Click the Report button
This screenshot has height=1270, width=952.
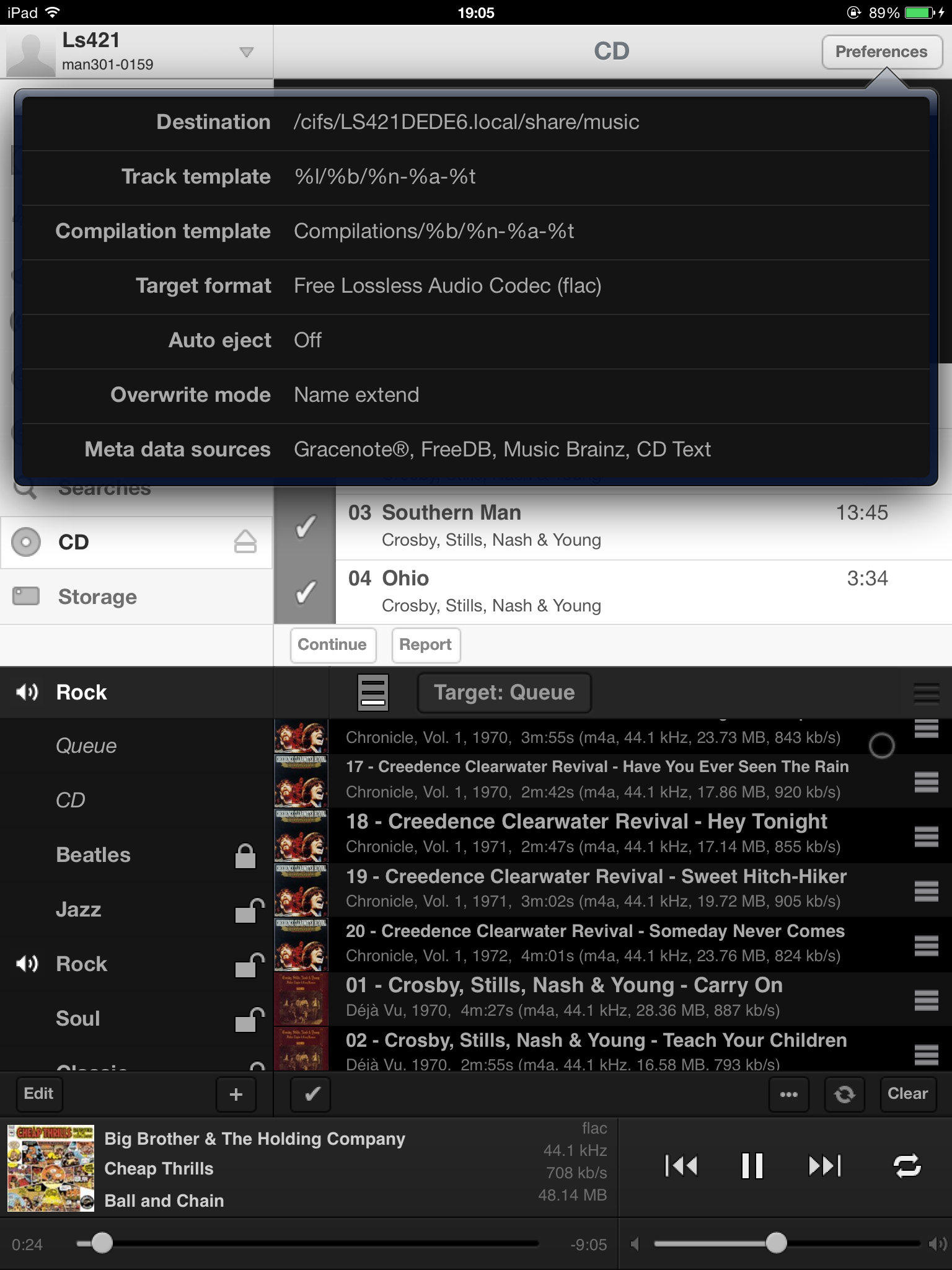tap(426, 645)
